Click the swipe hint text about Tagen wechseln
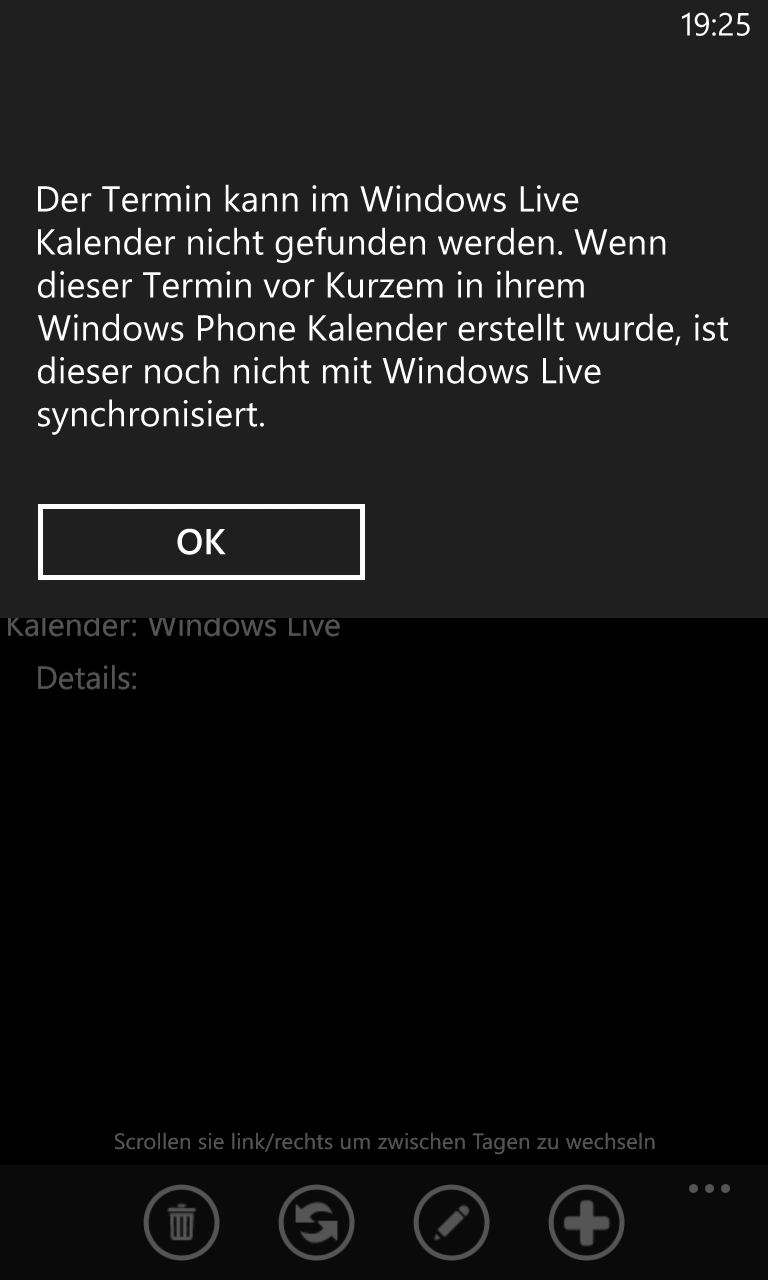Image resolution: width=768 pixels, height=1280 pixels. pyautogui.click(x=384, y=1141)
